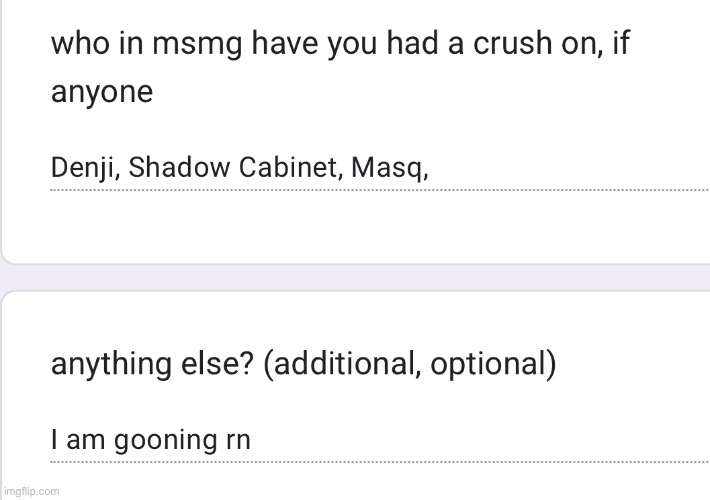This screenshot has height=500, width=710.
Task: Click the '(additional, optional)' label text
Action: (x=410, y=363)
